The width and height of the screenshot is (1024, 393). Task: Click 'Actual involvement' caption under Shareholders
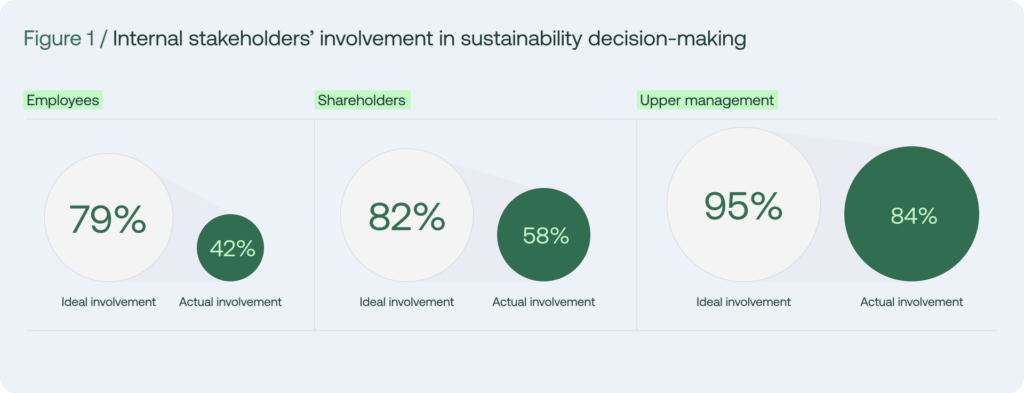(544, 302)
